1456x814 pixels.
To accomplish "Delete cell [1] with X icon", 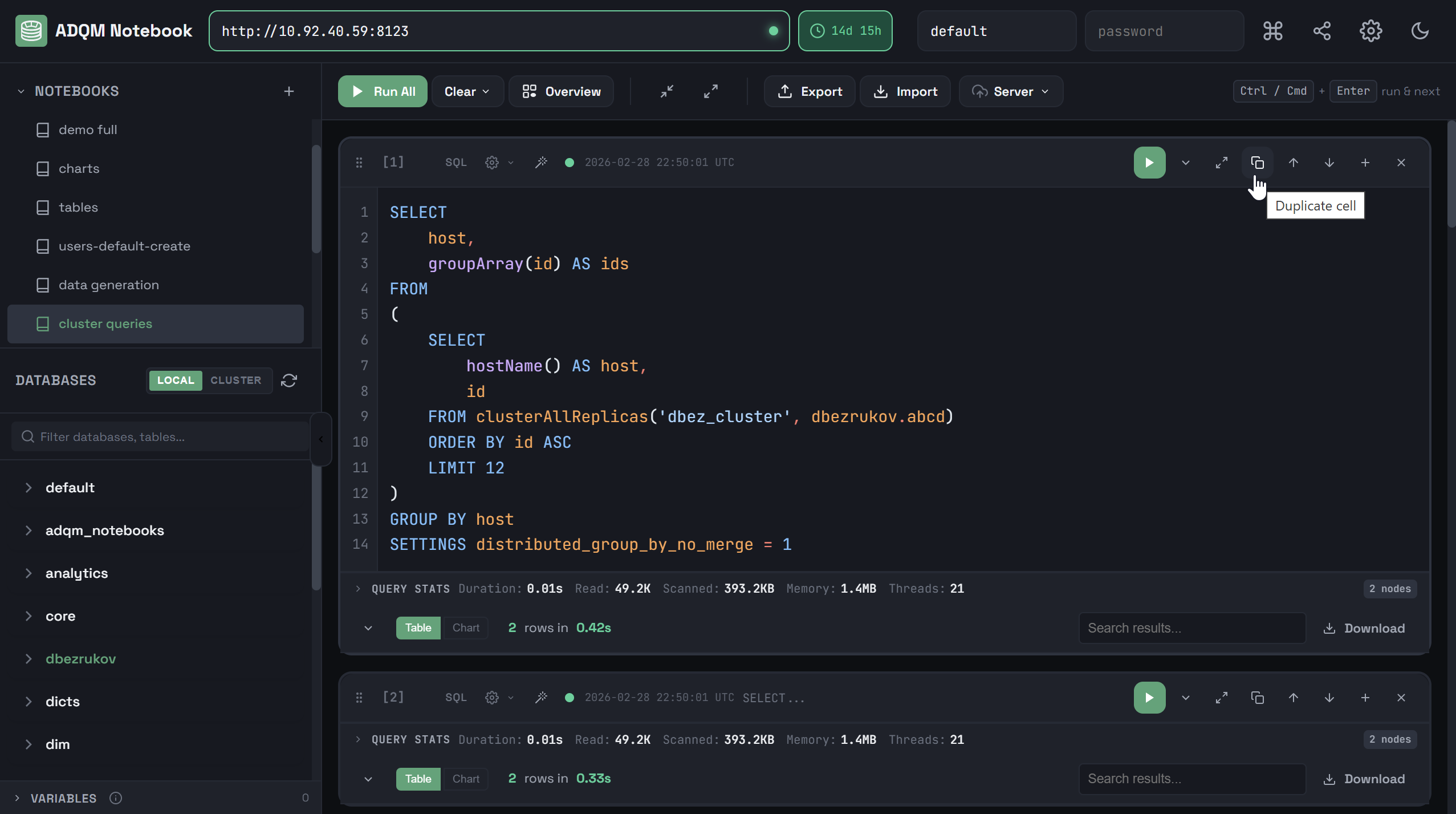I will 1401,163.
